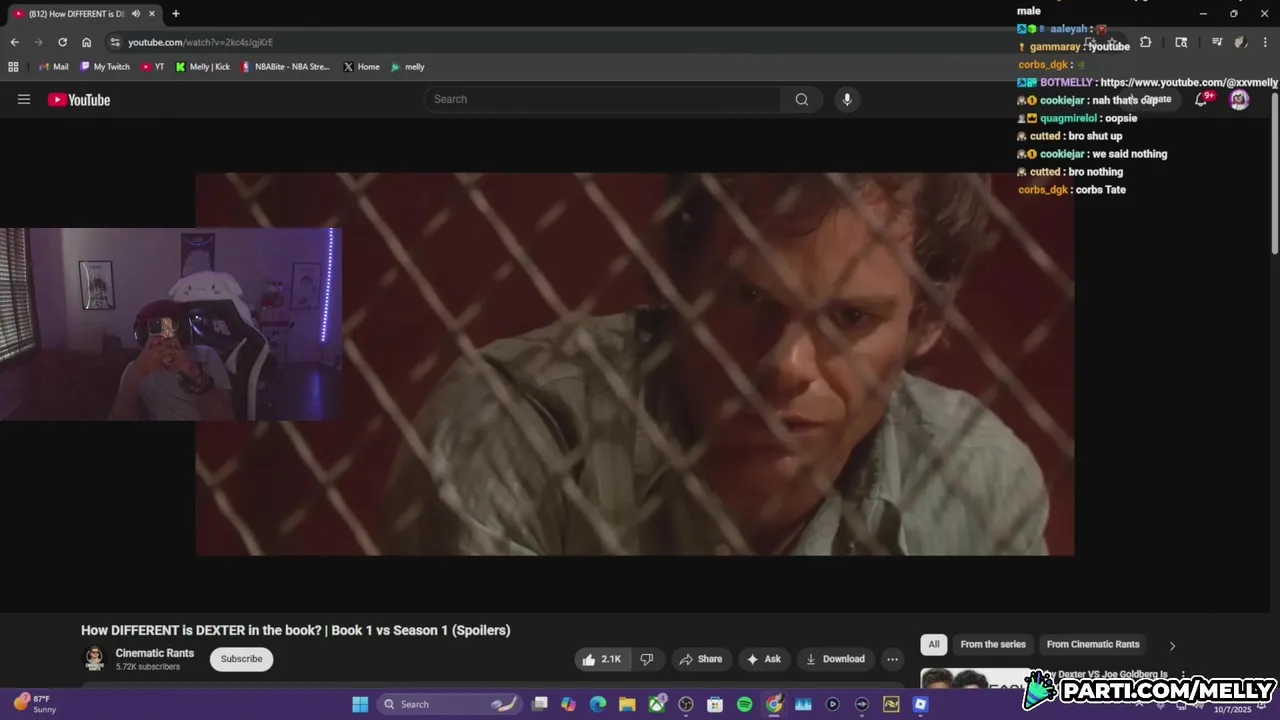Image resolution: width=1280 pixels, height=720 pixels.
Task: Open the melly bookmark
Action: (x=408, y=67)
